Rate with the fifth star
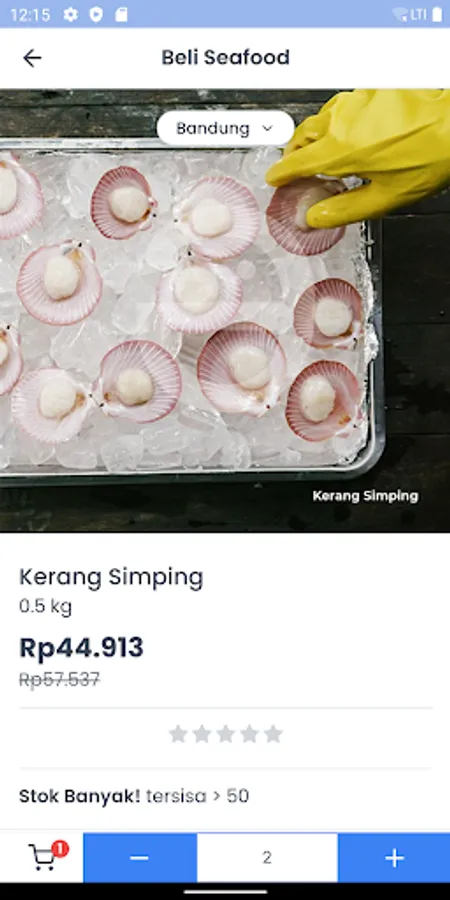Image resolution: width=450 pixels, height=900 pixels. (273, 734)
